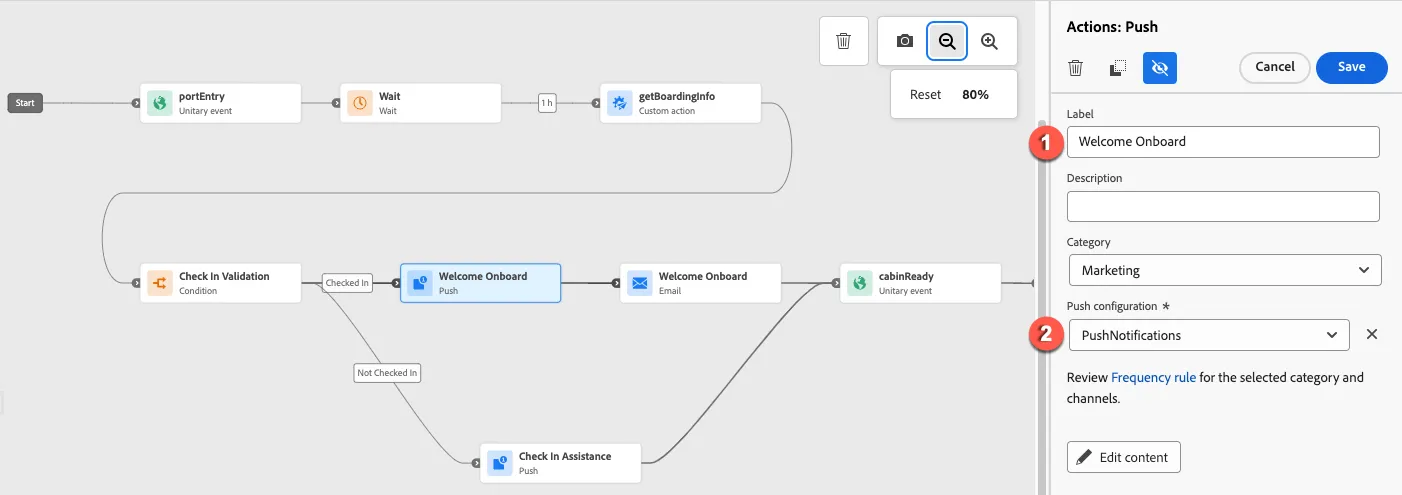Select the cabinReady globe event icon
Viewport: 1402px width, 495px height.
859,283
